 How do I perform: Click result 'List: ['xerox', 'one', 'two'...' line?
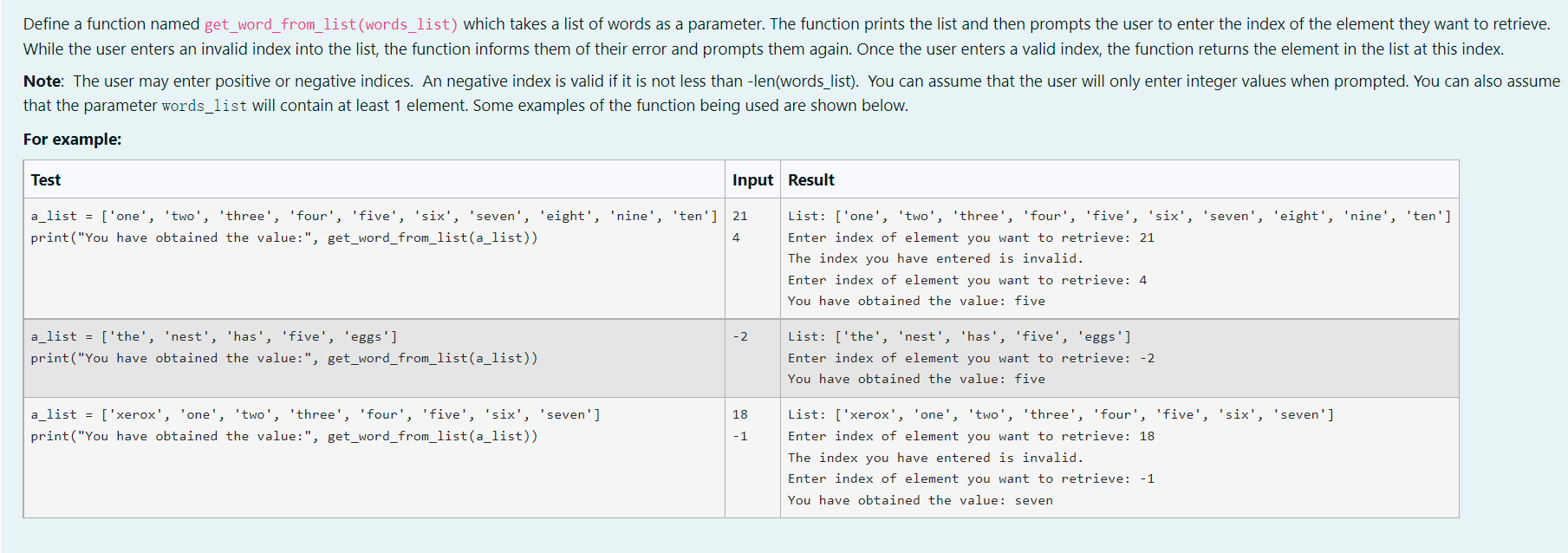(x=1061, y=414)
